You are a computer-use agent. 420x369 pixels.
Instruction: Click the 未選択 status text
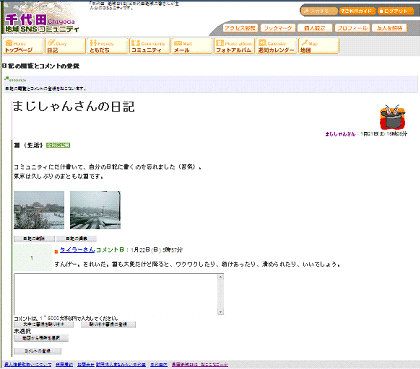click(x=22, y=331)
